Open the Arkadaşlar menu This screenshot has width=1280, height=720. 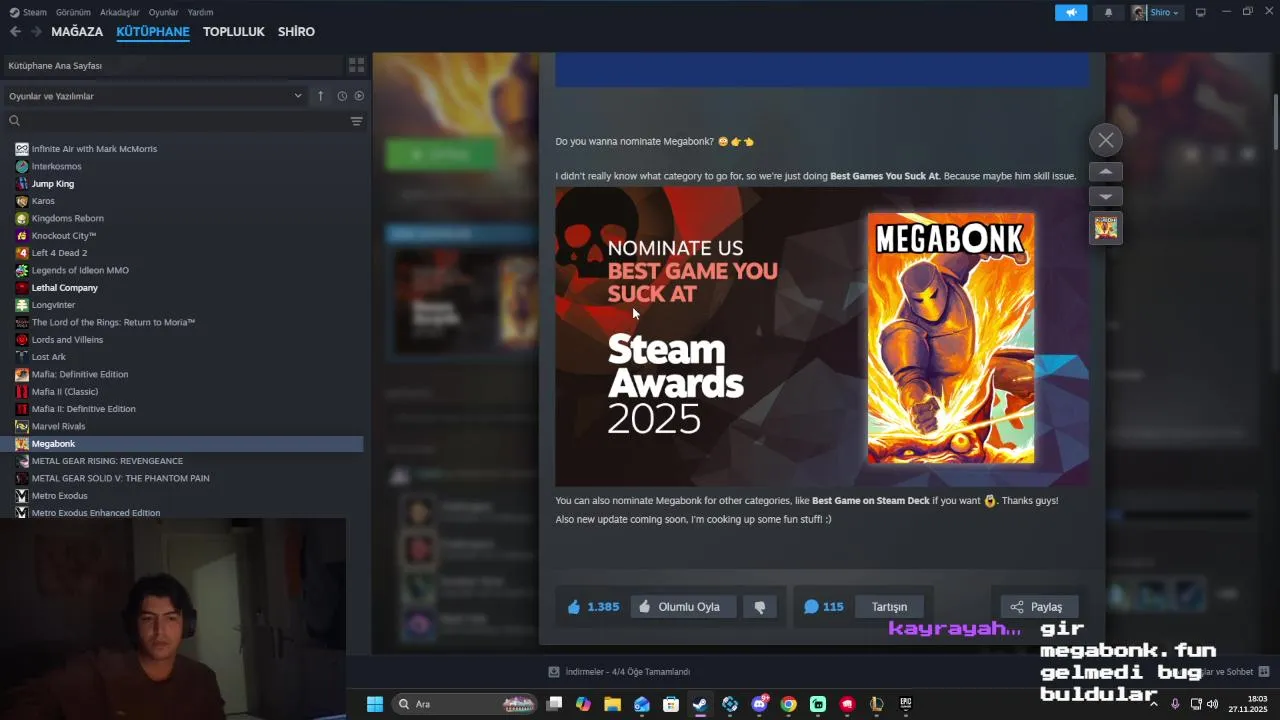click(120, 12)
